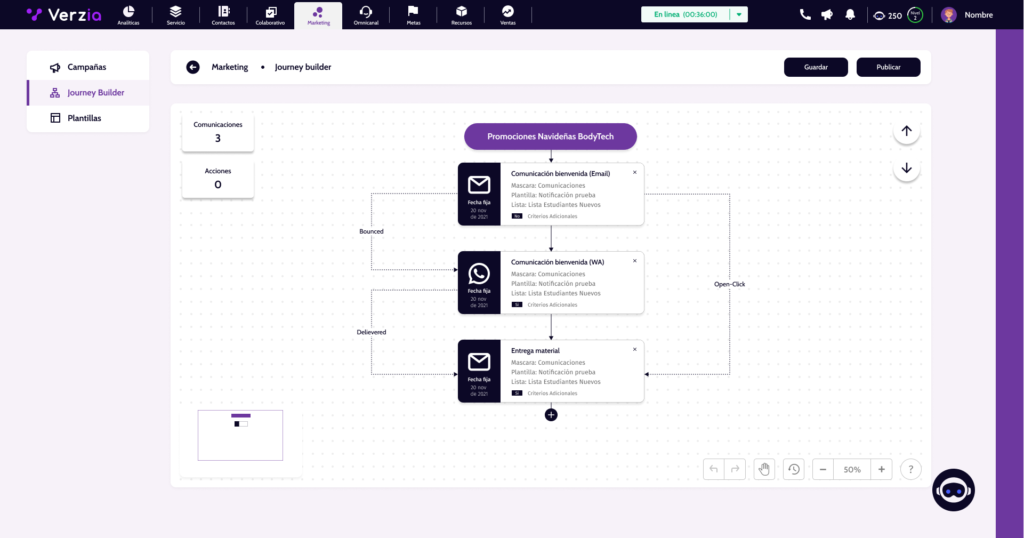Open the Colaborativo section

click(270, 15)
